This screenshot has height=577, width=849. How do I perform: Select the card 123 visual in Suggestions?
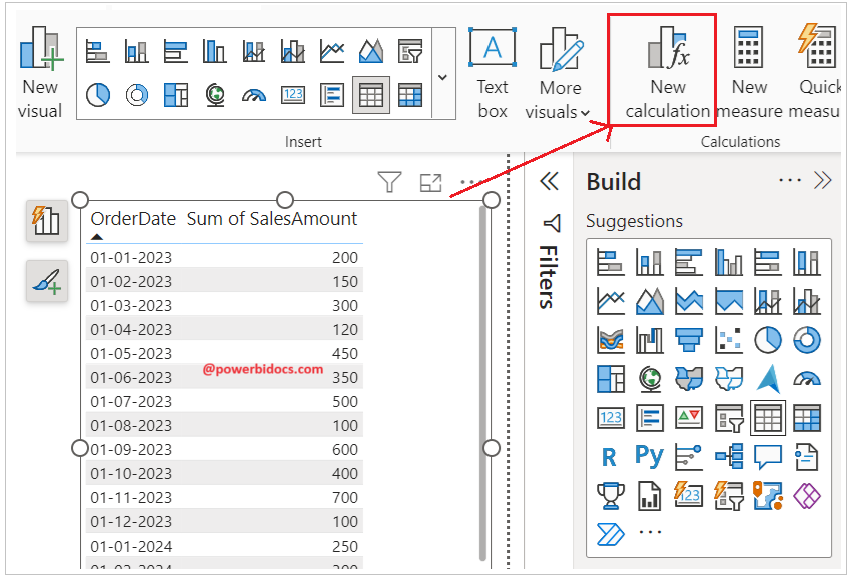[609, 417]
